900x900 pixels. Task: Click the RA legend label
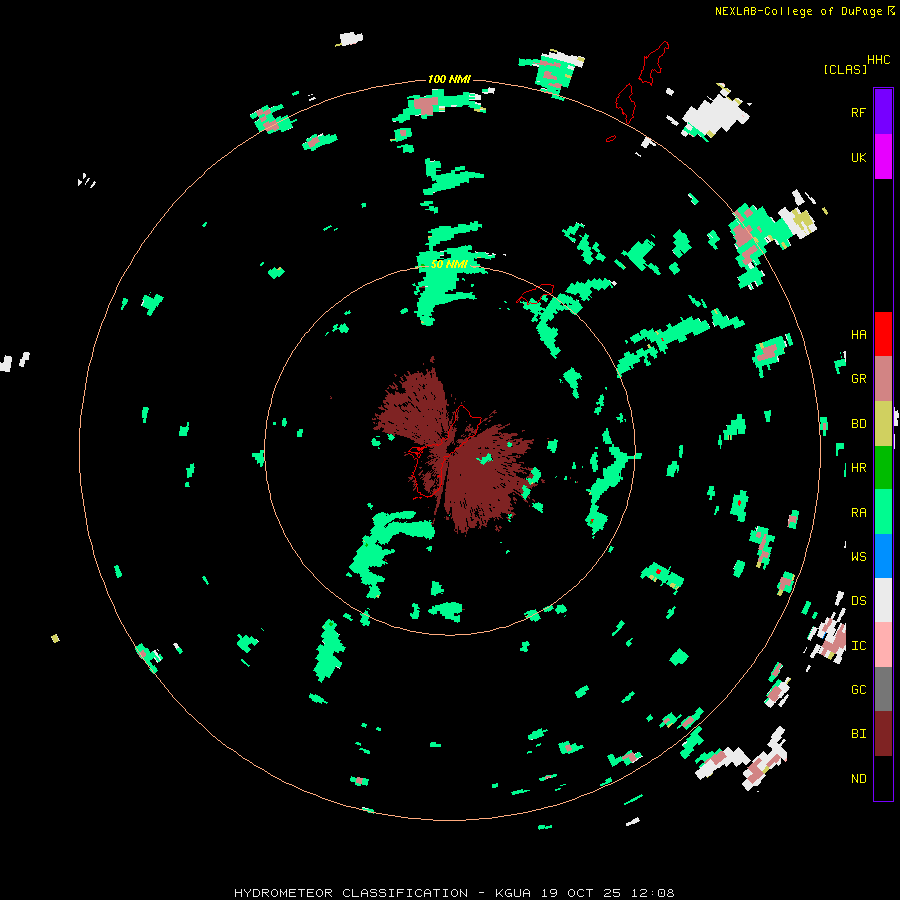(x=858, y=513)
